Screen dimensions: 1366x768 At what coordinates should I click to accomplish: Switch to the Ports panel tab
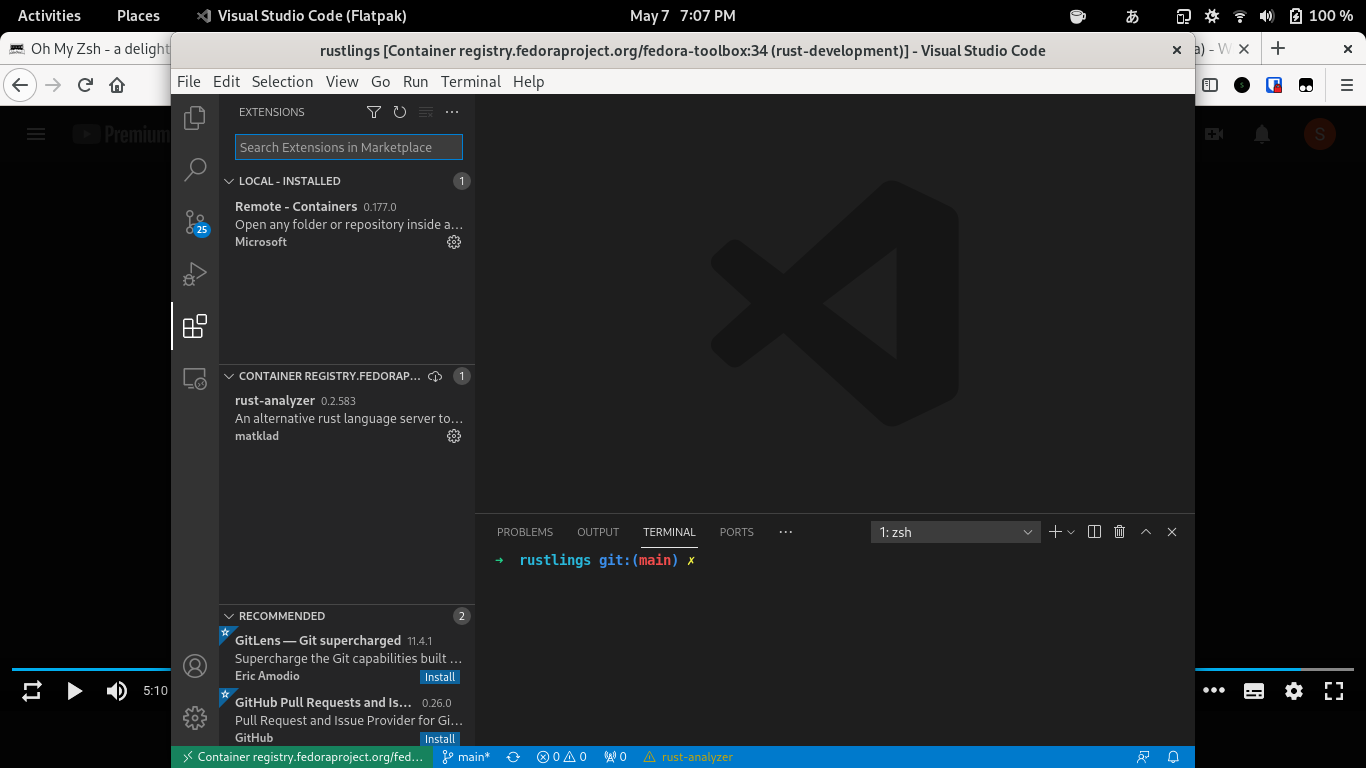click(737, 532)
